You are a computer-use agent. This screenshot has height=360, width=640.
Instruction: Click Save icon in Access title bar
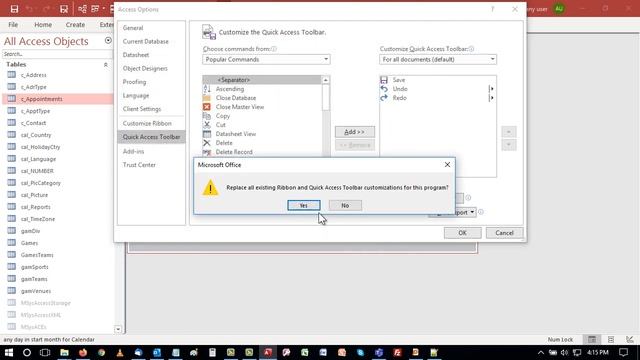pyautogui.click(x=14, y=9)
